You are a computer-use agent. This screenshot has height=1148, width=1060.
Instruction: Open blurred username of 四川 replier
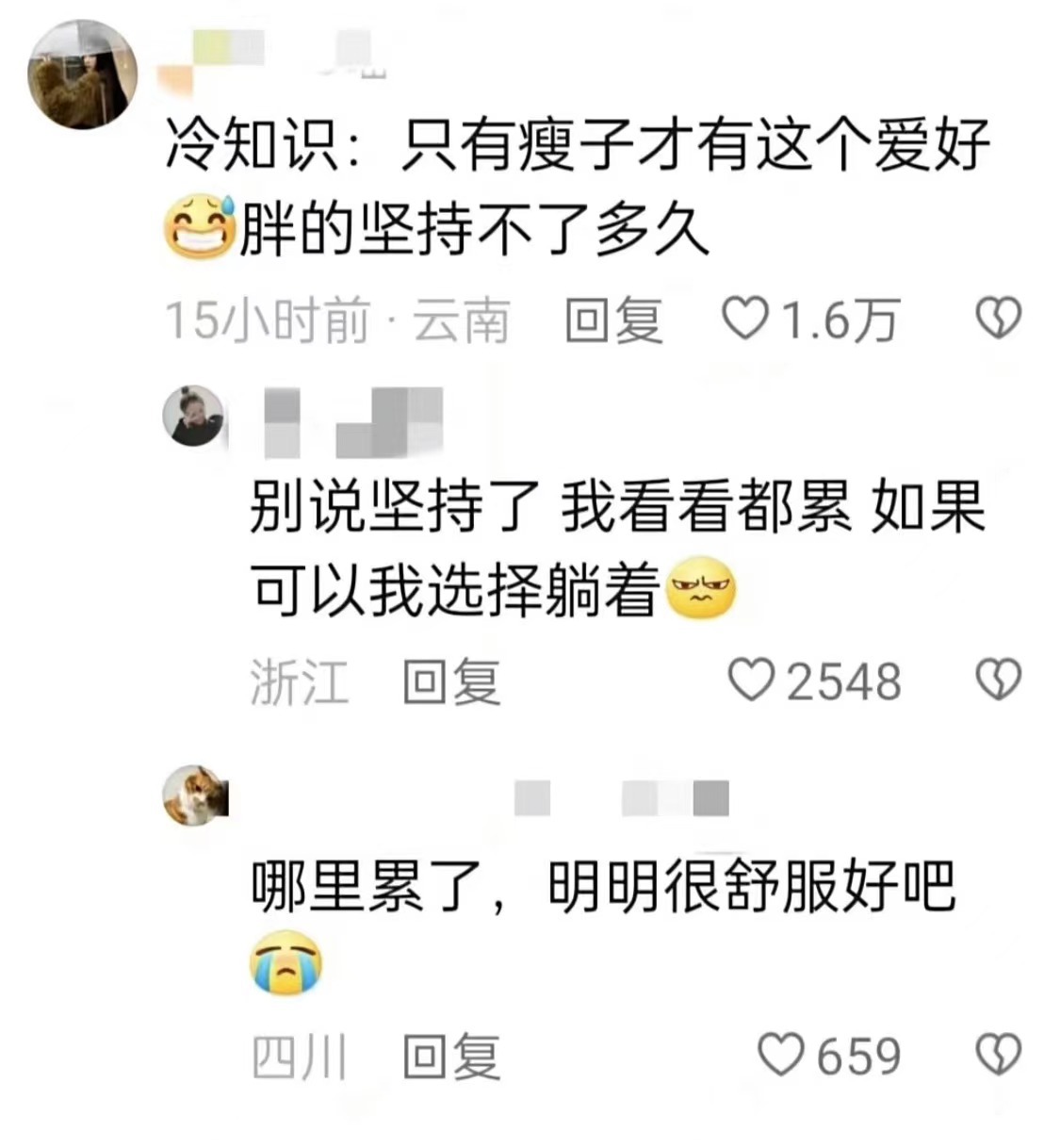coord(622,797)
